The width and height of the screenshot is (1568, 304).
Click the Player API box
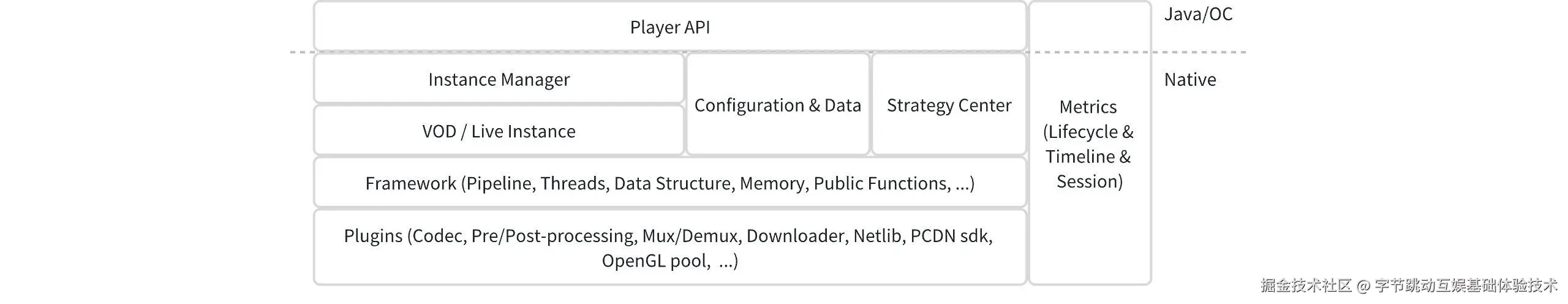[669, 27]
